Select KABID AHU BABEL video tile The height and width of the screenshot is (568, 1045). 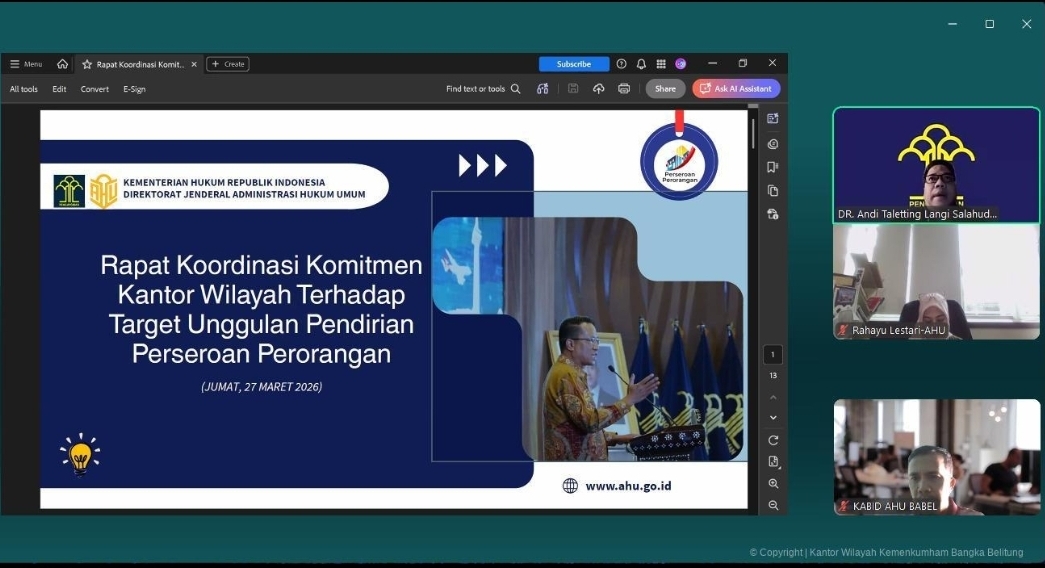point(936,457)
